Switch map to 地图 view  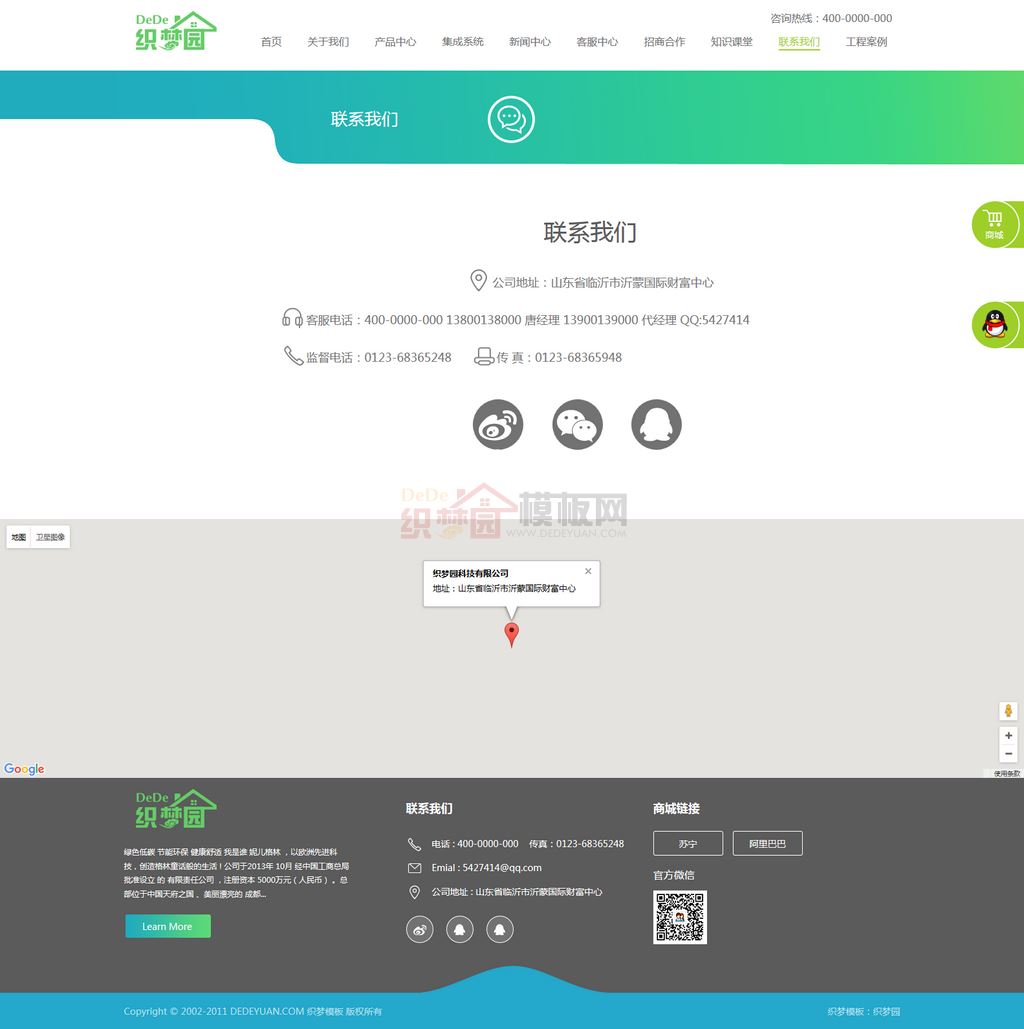19,537
